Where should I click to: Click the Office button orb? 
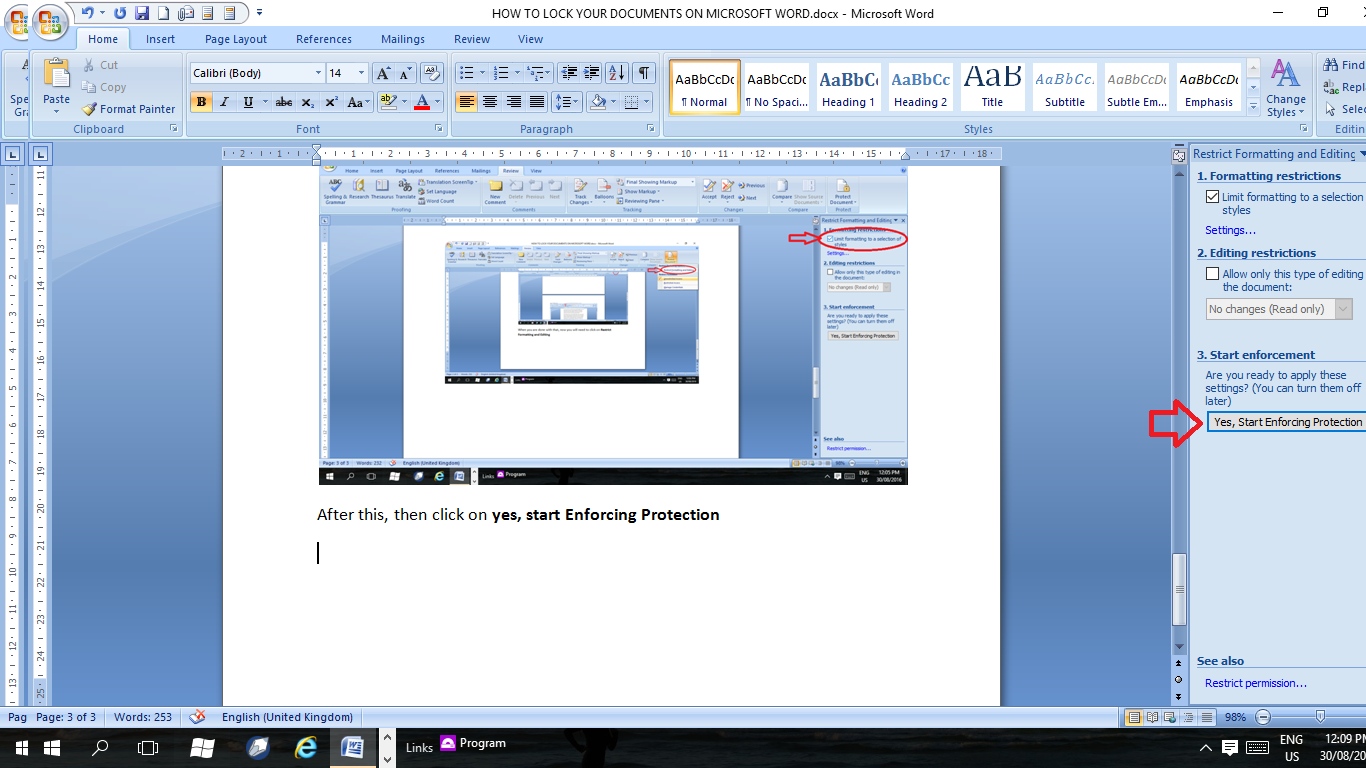48,22
